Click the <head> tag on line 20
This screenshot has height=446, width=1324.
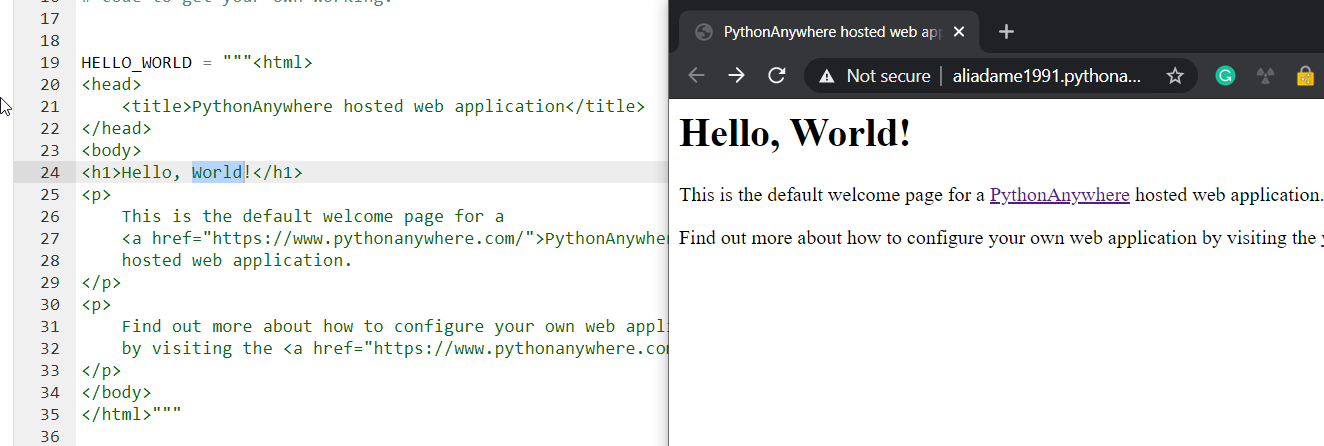[111, 84]
